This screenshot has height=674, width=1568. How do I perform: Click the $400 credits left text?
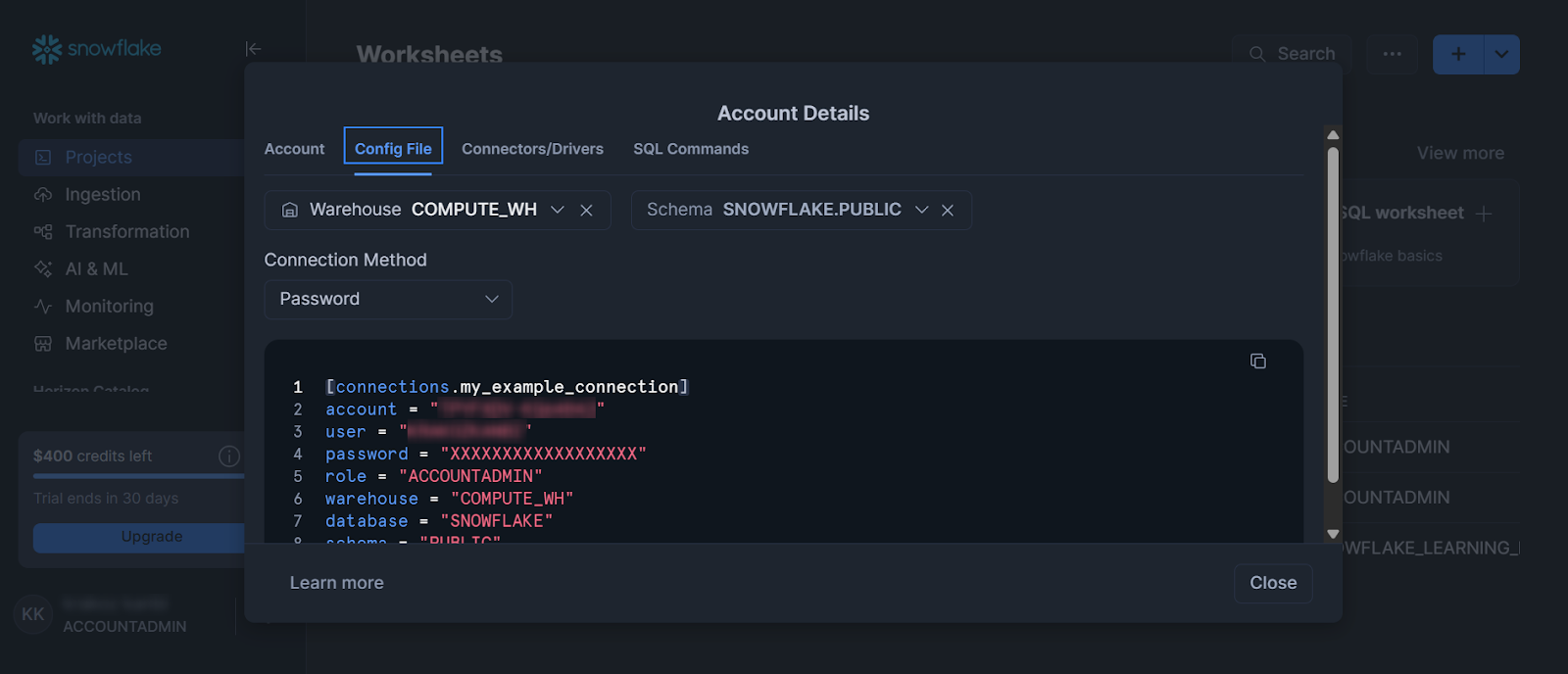93,456
